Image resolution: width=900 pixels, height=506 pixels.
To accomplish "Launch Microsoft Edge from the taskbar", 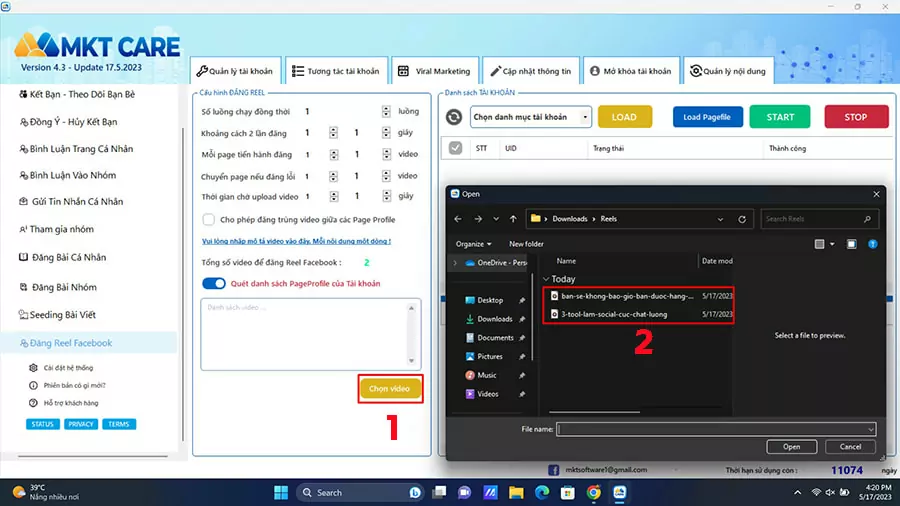I will [542, 492].
